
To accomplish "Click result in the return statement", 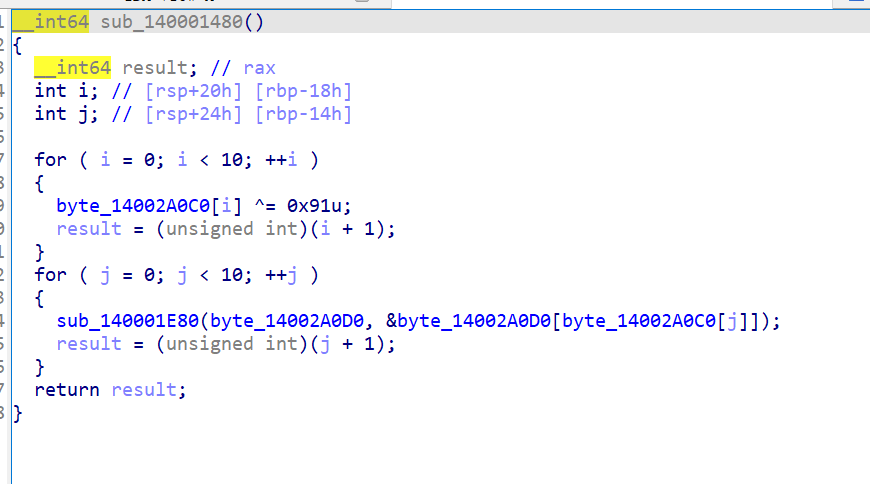I will click(145, 390).
